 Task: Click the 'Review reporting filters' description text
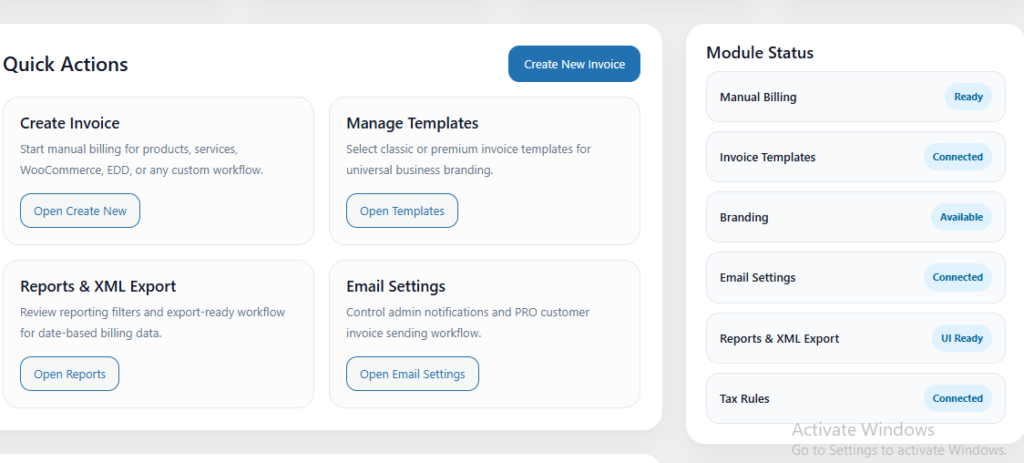152,323
